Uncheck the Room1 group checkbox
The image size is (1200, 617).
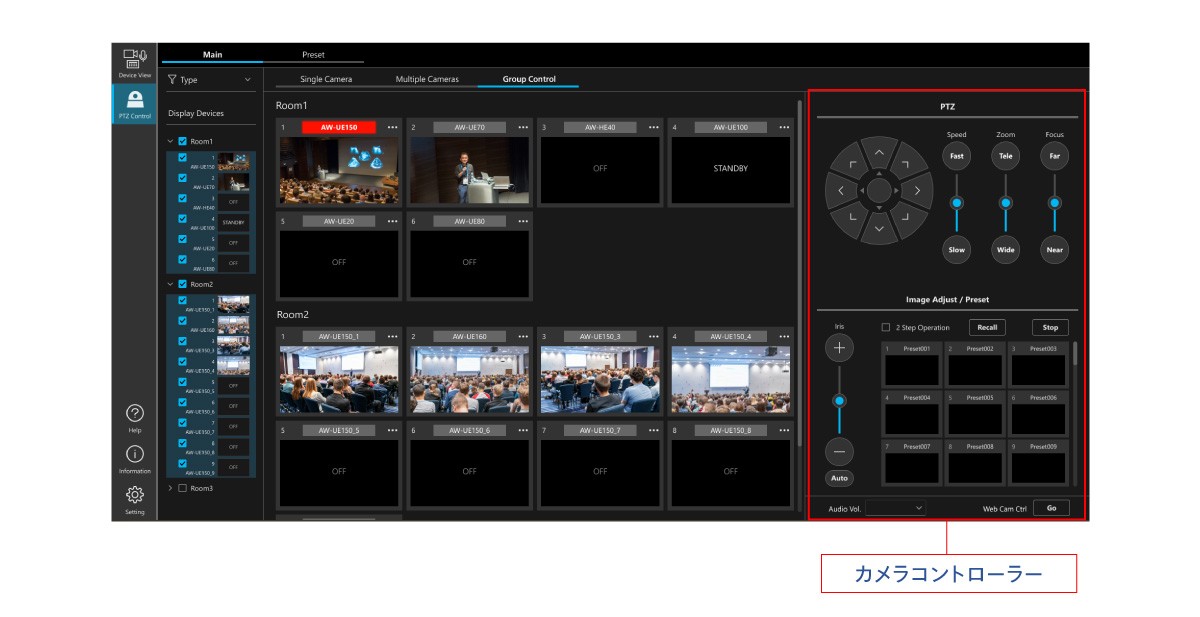point(183,142)
